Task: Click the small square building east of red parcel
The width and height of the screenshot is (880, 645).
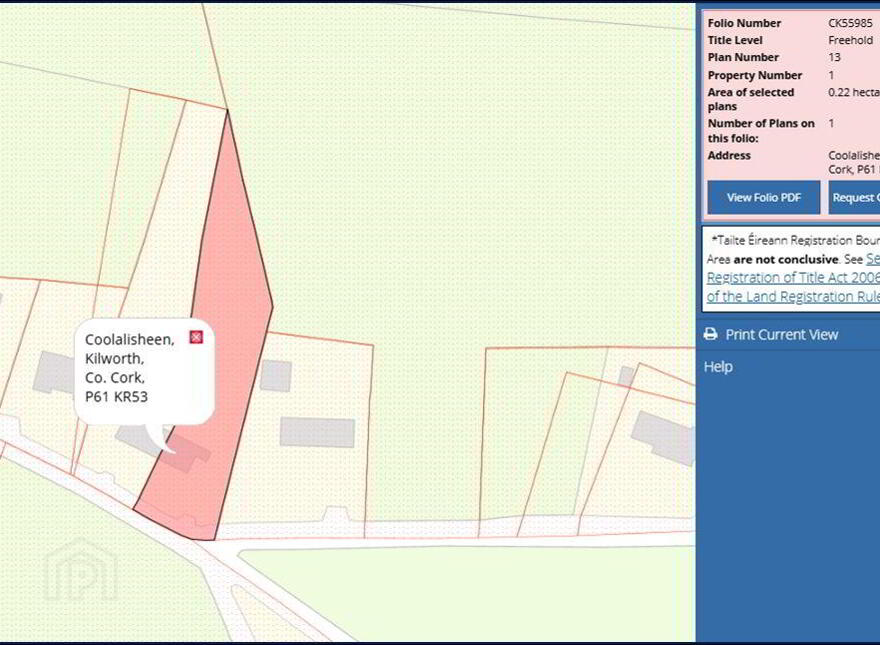Action: (276, 375)
